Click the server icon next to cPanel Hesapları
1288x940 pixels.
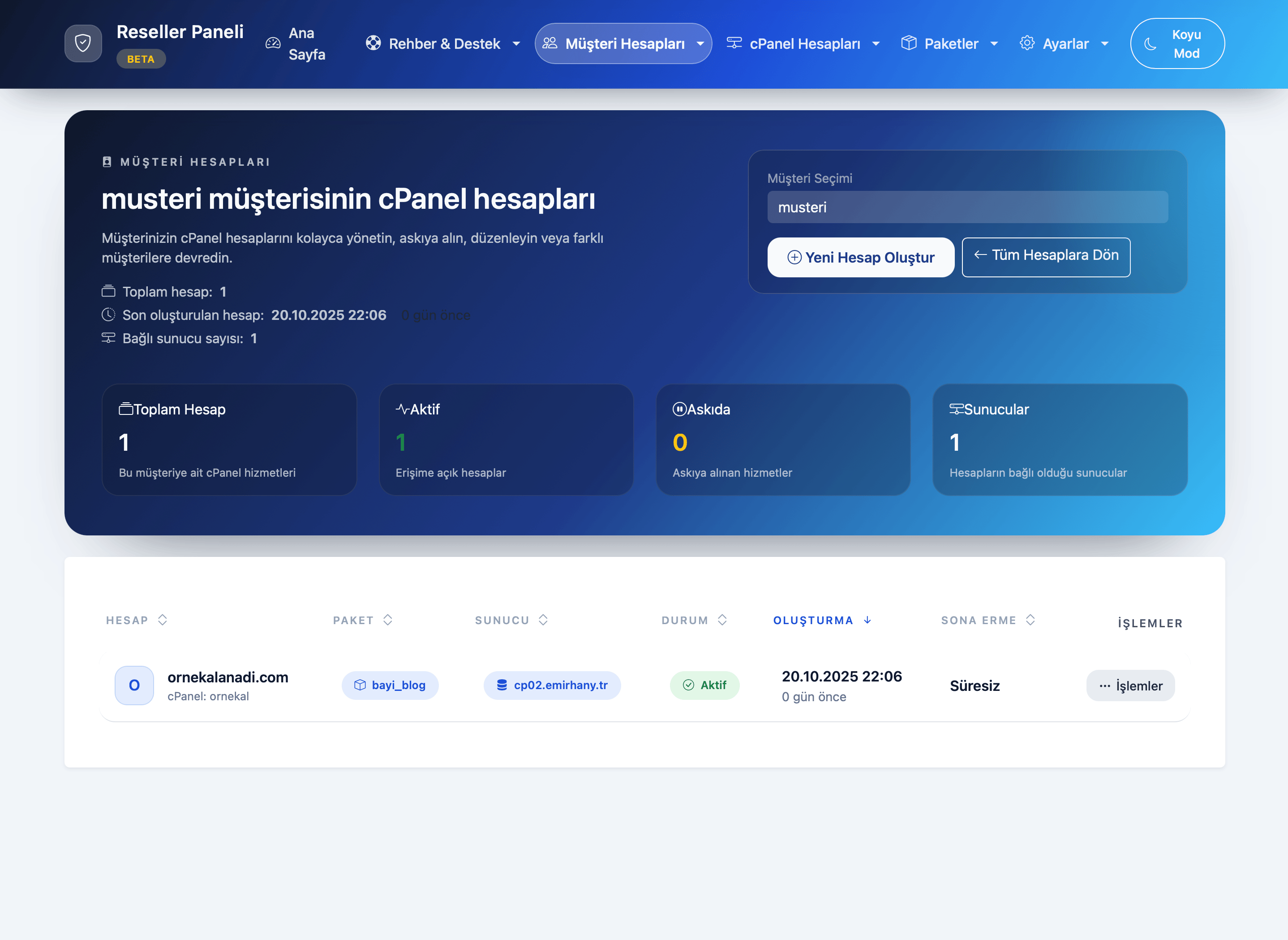[x=734, y=43]
